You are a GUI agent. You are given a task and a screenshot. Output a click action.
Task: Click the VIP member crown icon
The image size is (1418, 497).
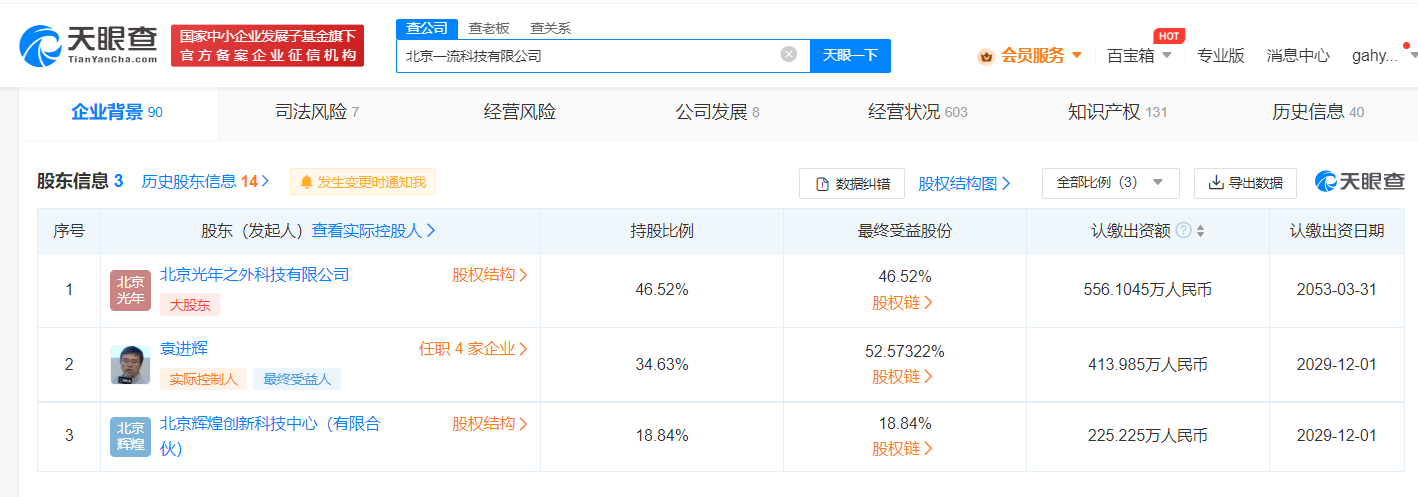[x=986, y=56]
